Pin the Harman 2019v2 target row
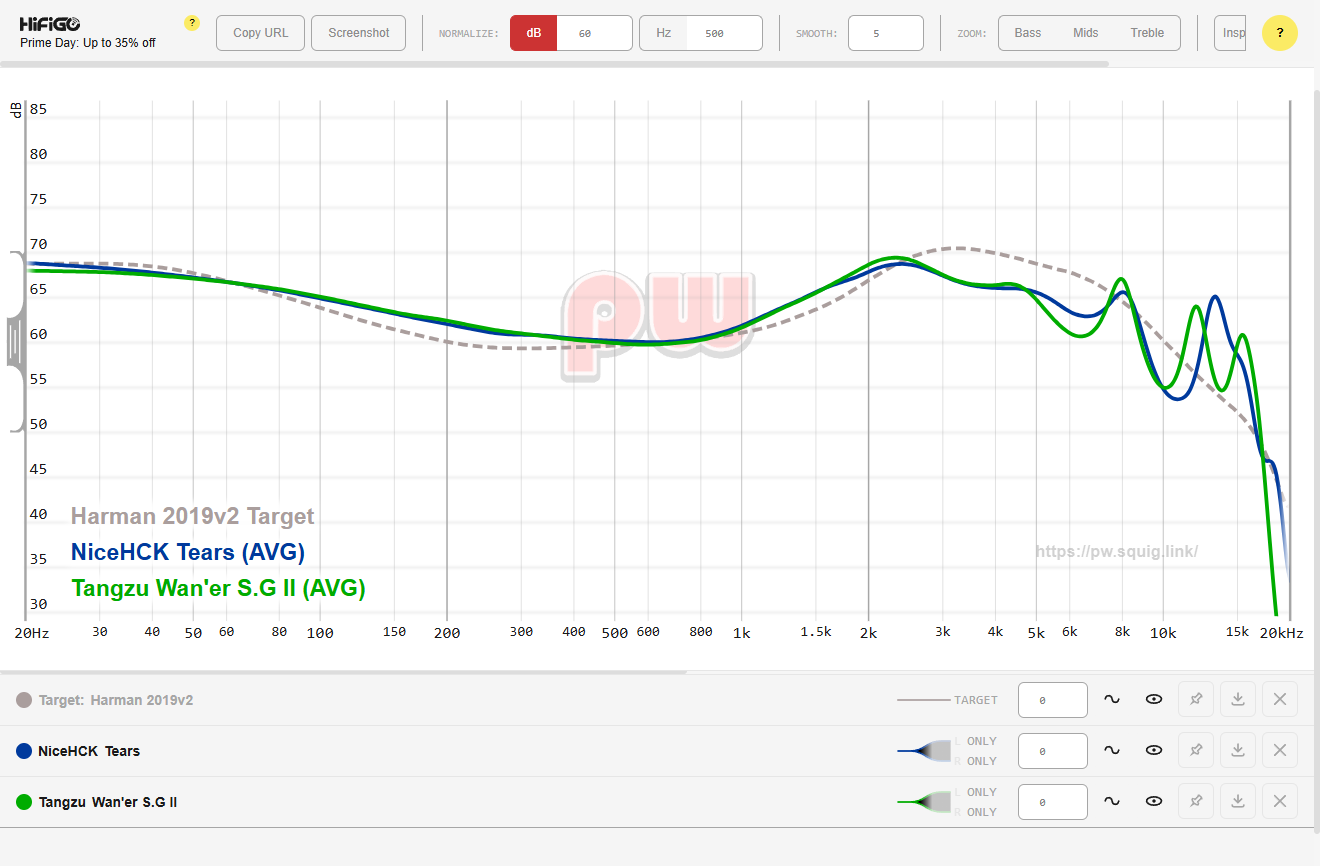 tap(1196, 700)
